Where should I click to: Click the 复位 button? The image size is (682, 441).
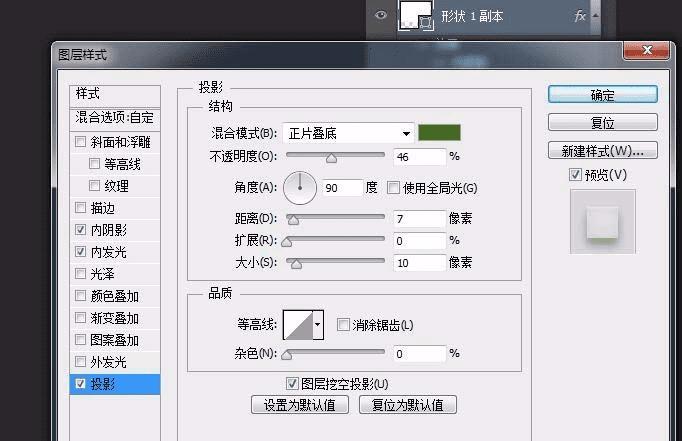602,123
